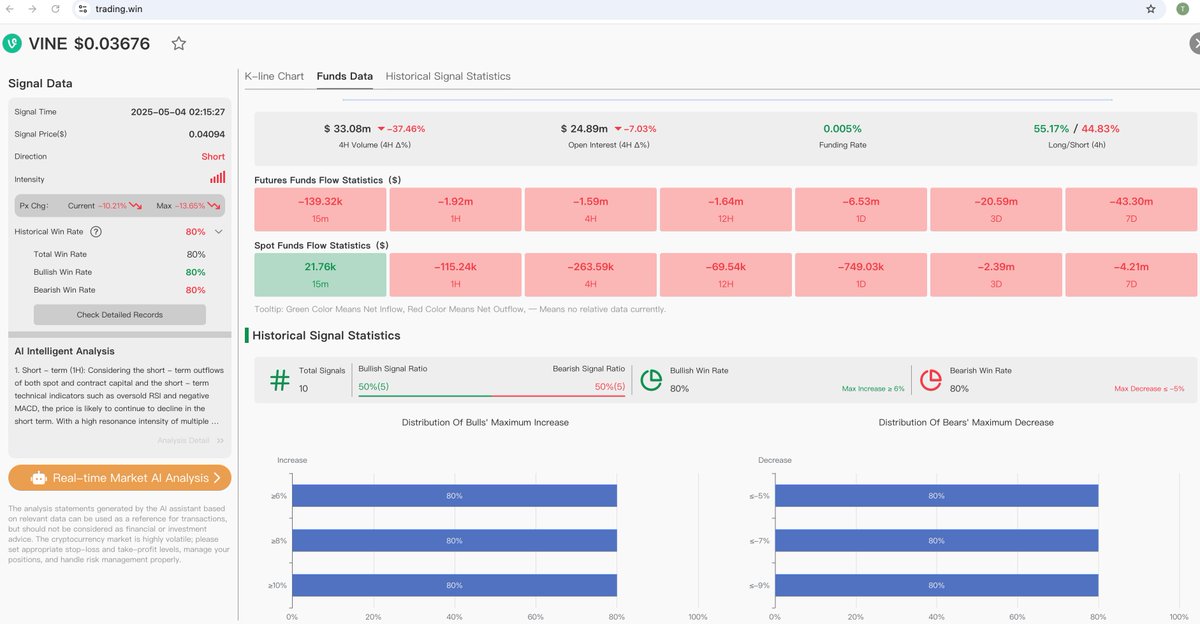Add VINE to favorites with the star
1200x624 pixels.
[179, 43]
